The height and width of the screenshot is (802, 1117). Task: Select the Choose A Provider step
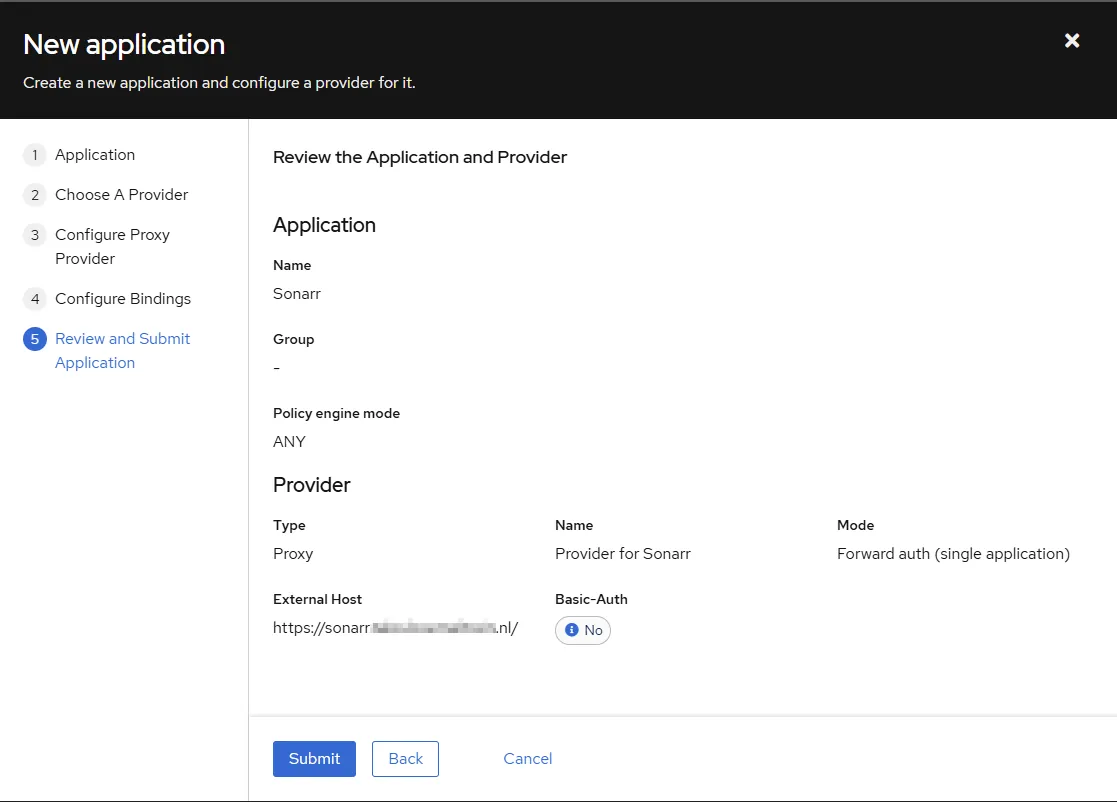click(x=121, y=195)
